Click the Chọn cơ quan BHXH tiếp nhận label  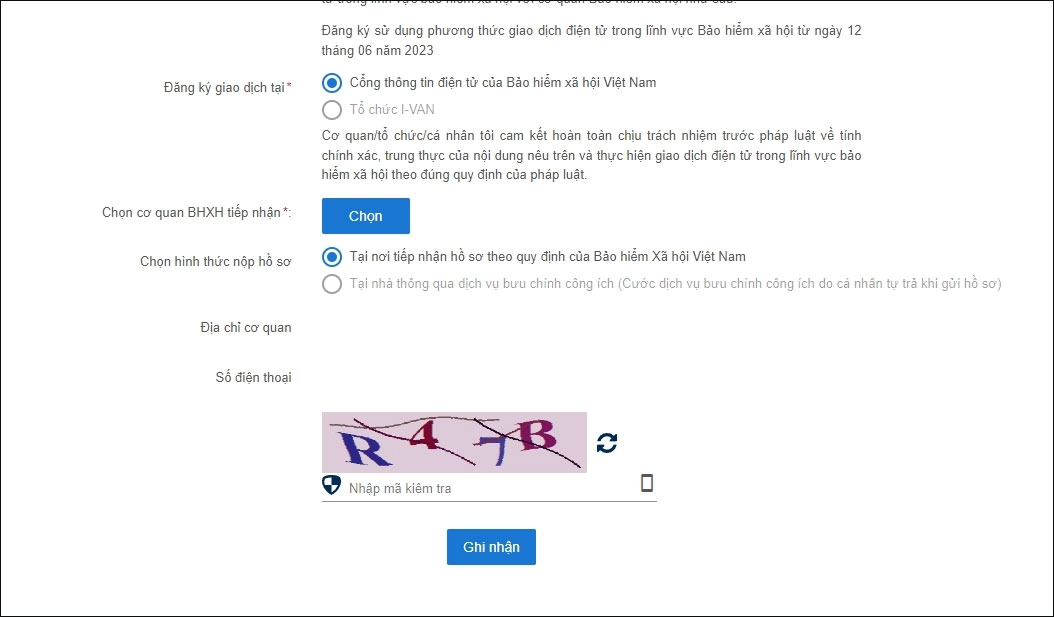click(x=192, y=212)
